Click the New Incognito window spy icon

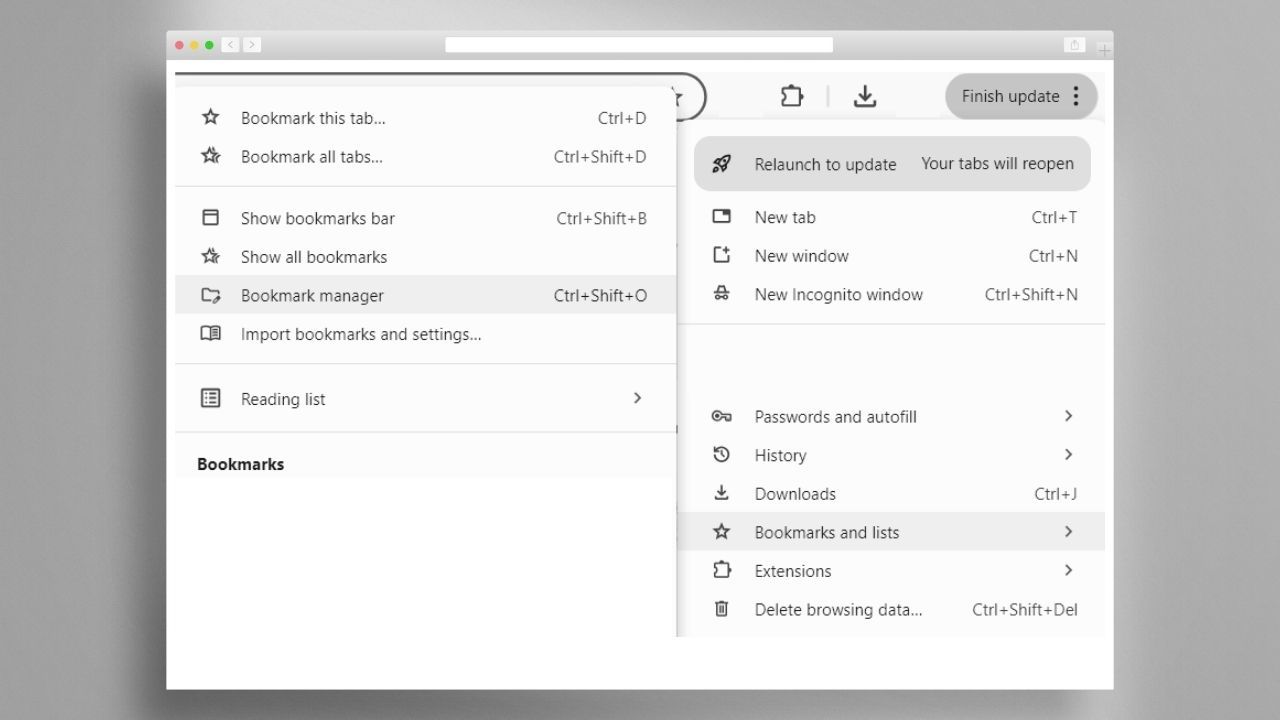(x=721, y=294)
